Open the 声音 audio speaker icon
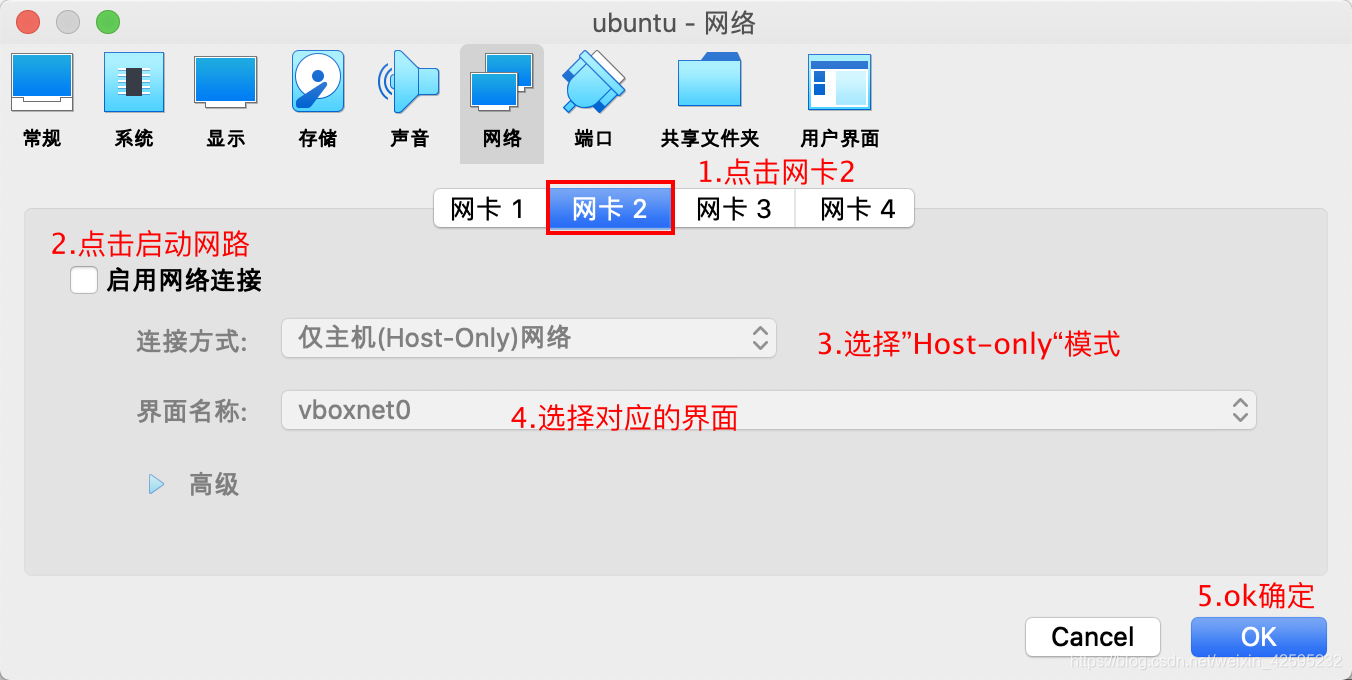 point(409,83)
